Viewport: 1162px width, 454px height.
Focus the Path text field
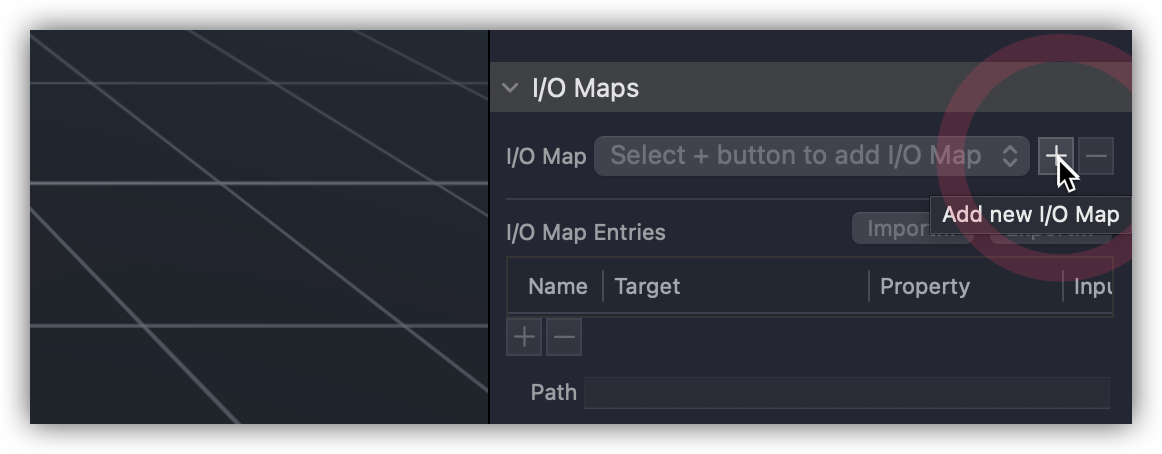pyautogui.click(x=846, y=393)
